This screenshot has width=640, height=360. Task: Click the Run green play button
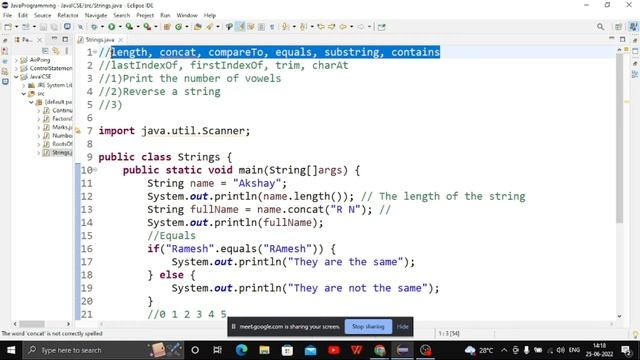(x=111, y=27)
